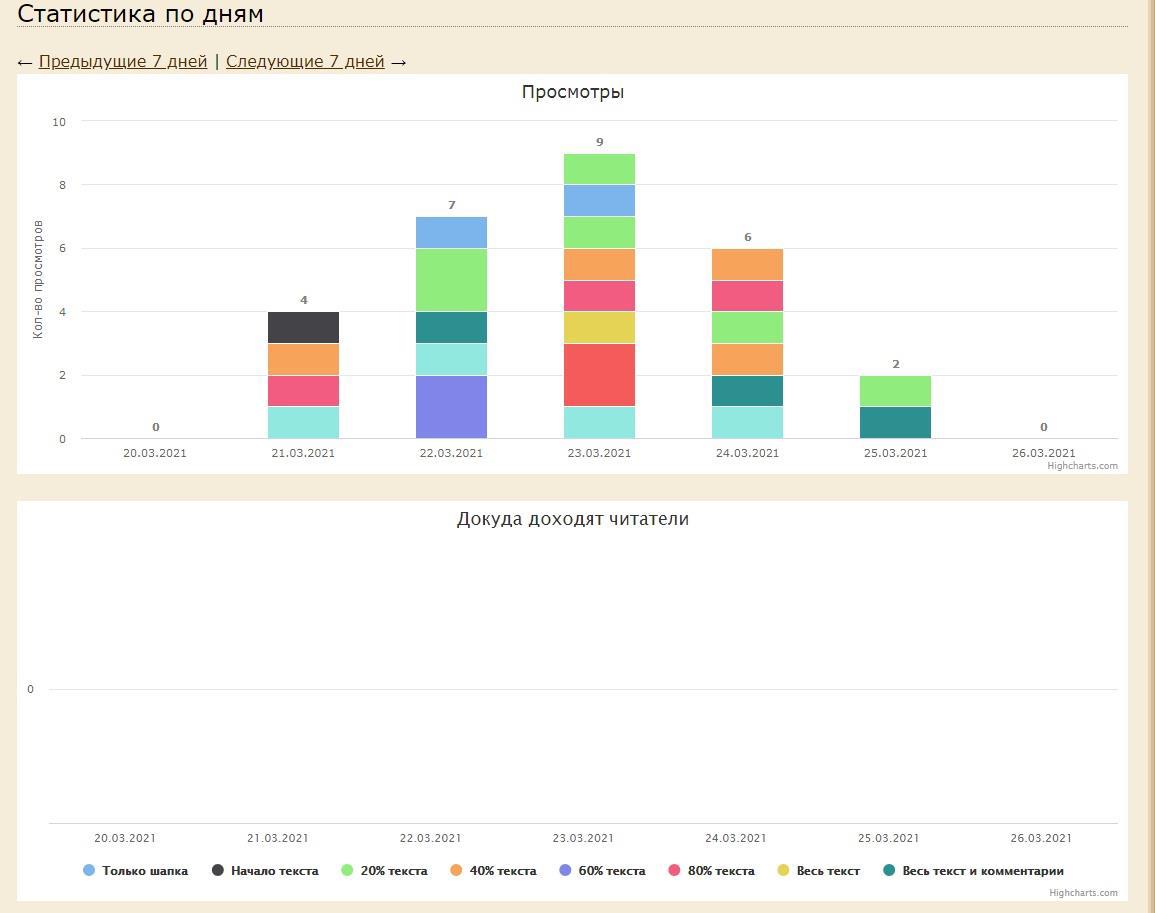Open the next 7 days link
The height and width of the screenshot is (913, 1155).
click(305, 62)
